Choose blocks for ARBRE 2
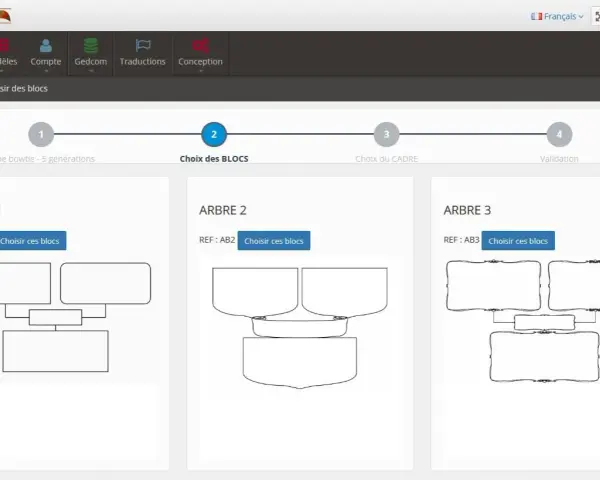Screen dimensions: 600x480 coord(274,241)
